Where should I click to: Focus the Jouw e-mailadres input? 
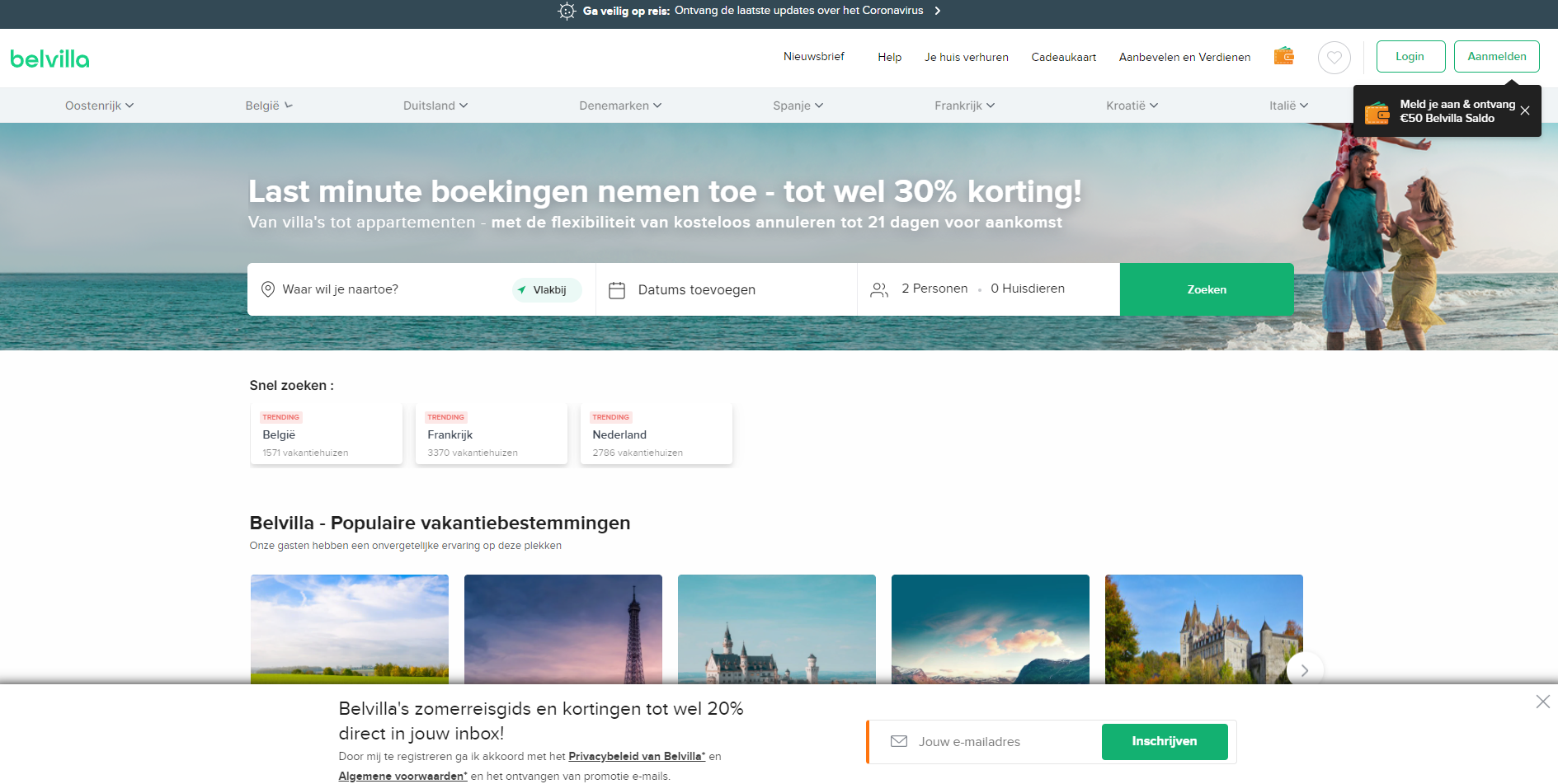click(1005, 742)
